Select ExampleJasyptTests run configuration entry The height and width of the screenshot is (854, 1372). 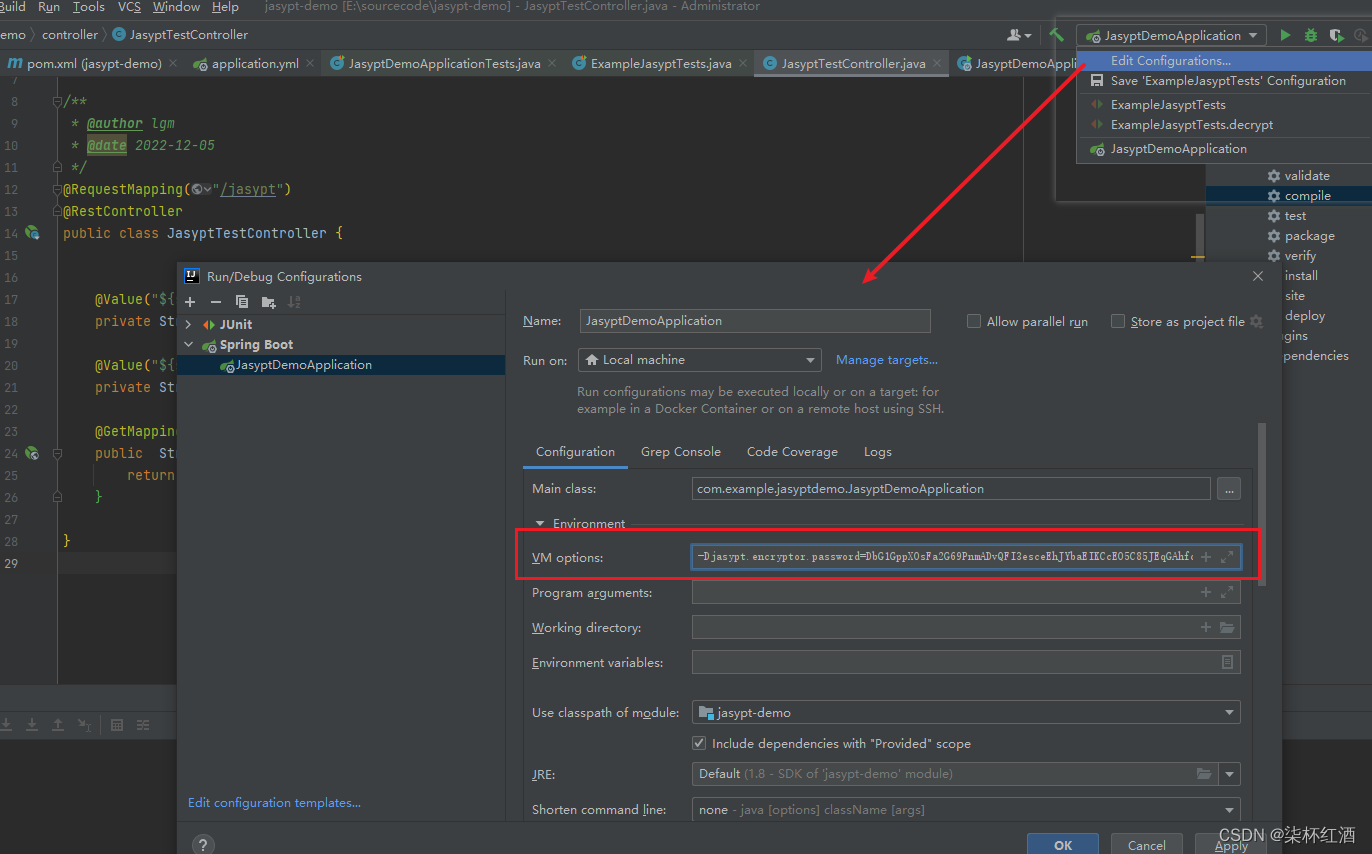tap(1168, 105)
